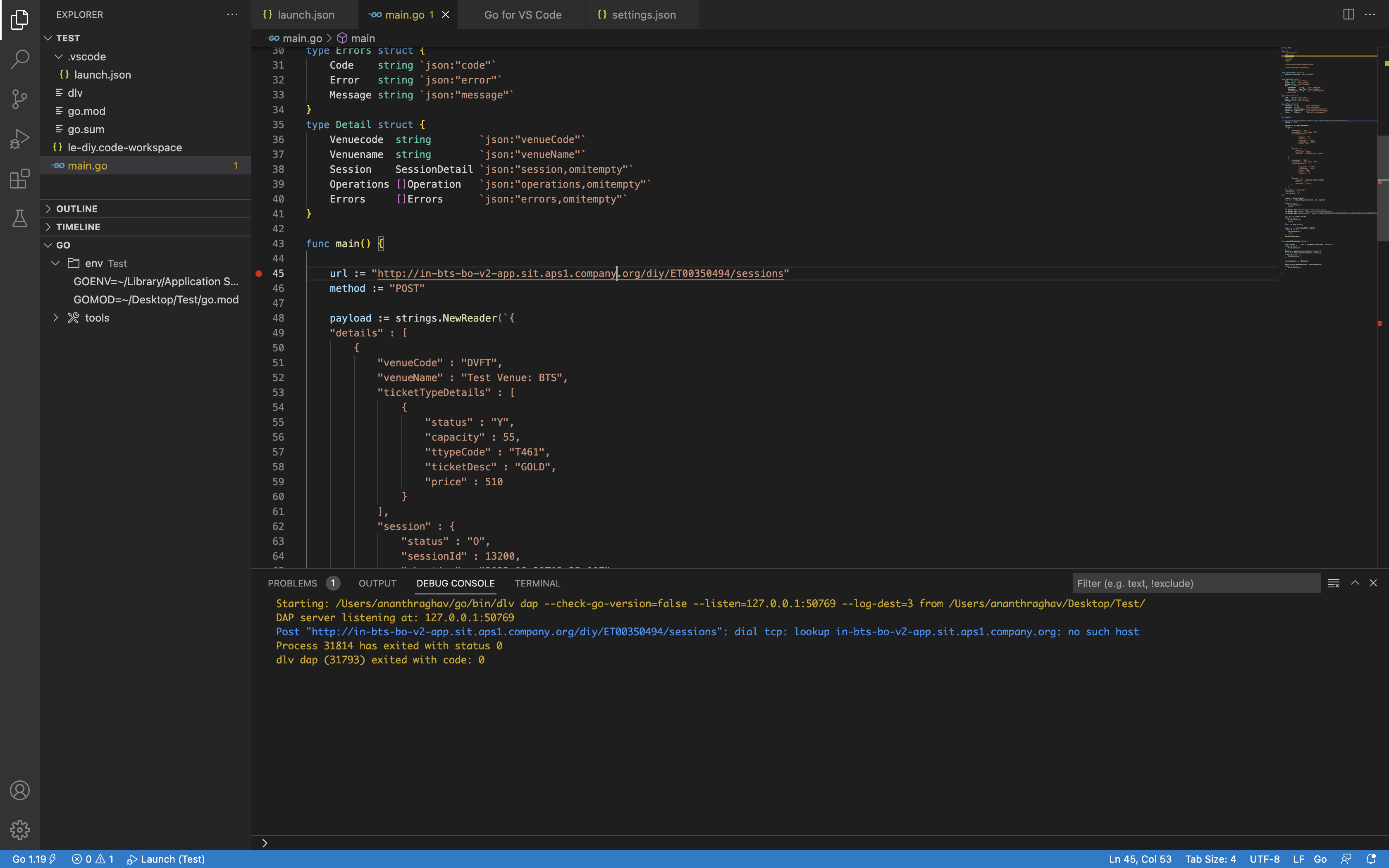Expand the TIMELINE section
The image size is (1389, 868).
pyautogui.click(x=80, y=226)
